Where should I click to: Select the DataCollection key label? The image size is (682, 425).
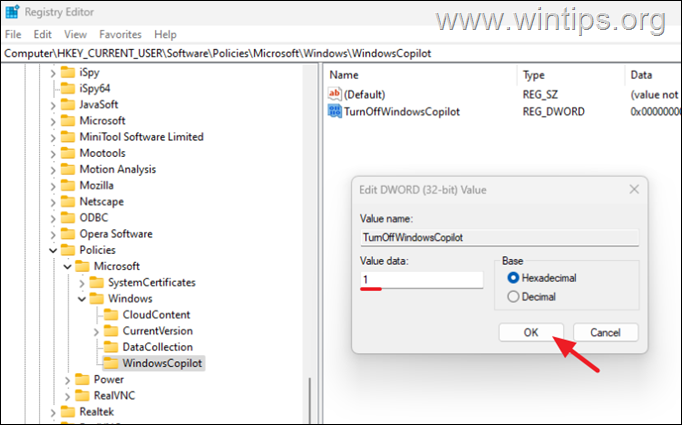coord(157,347)
